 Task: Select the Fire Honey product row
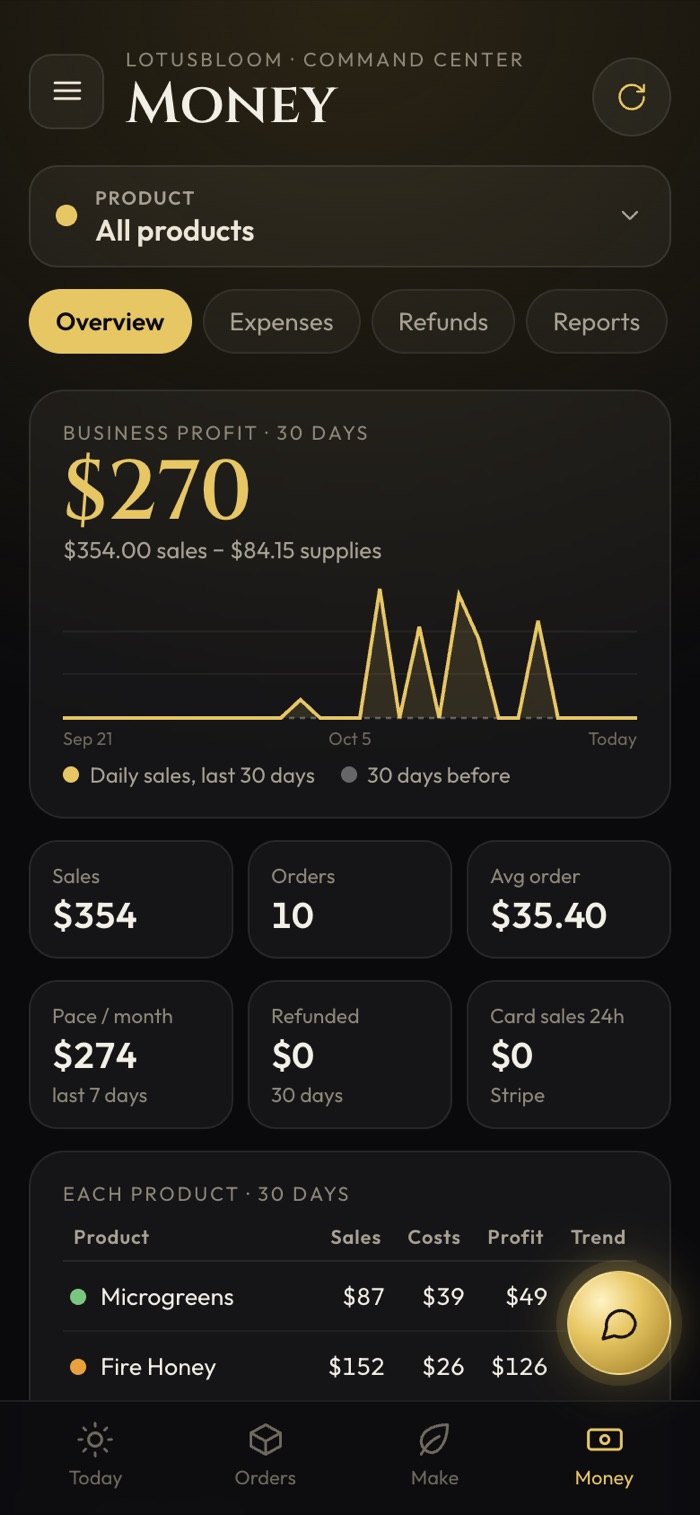click(x=350, y=1367)
